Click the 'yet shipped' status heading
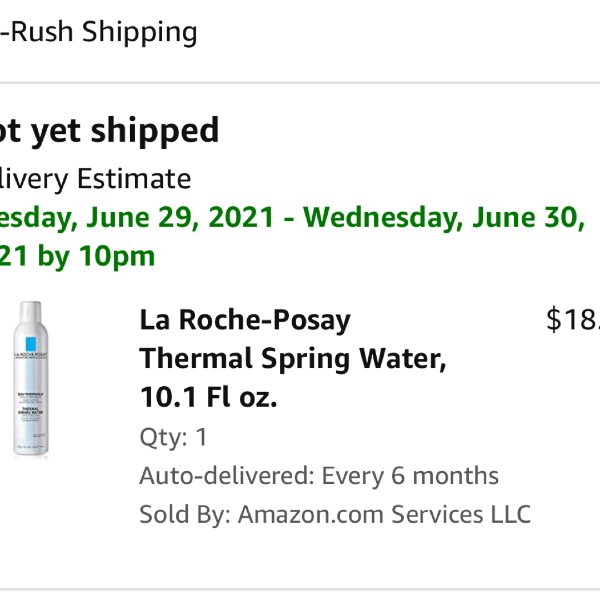The image size is (600, 600). [125, 132]
